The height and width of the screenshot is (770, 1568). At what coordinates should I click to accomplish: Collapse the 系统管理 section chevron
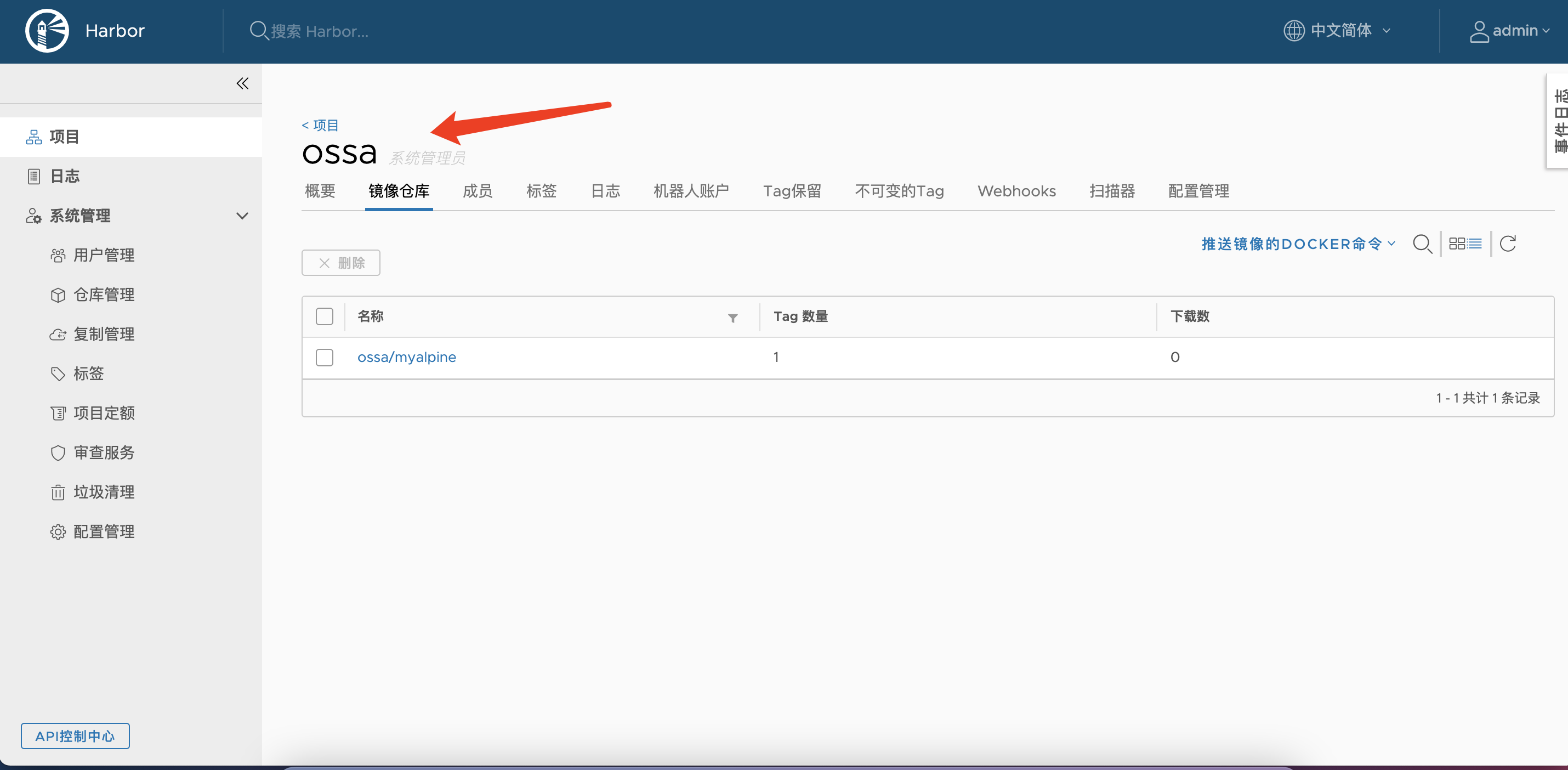click(242, 216)
